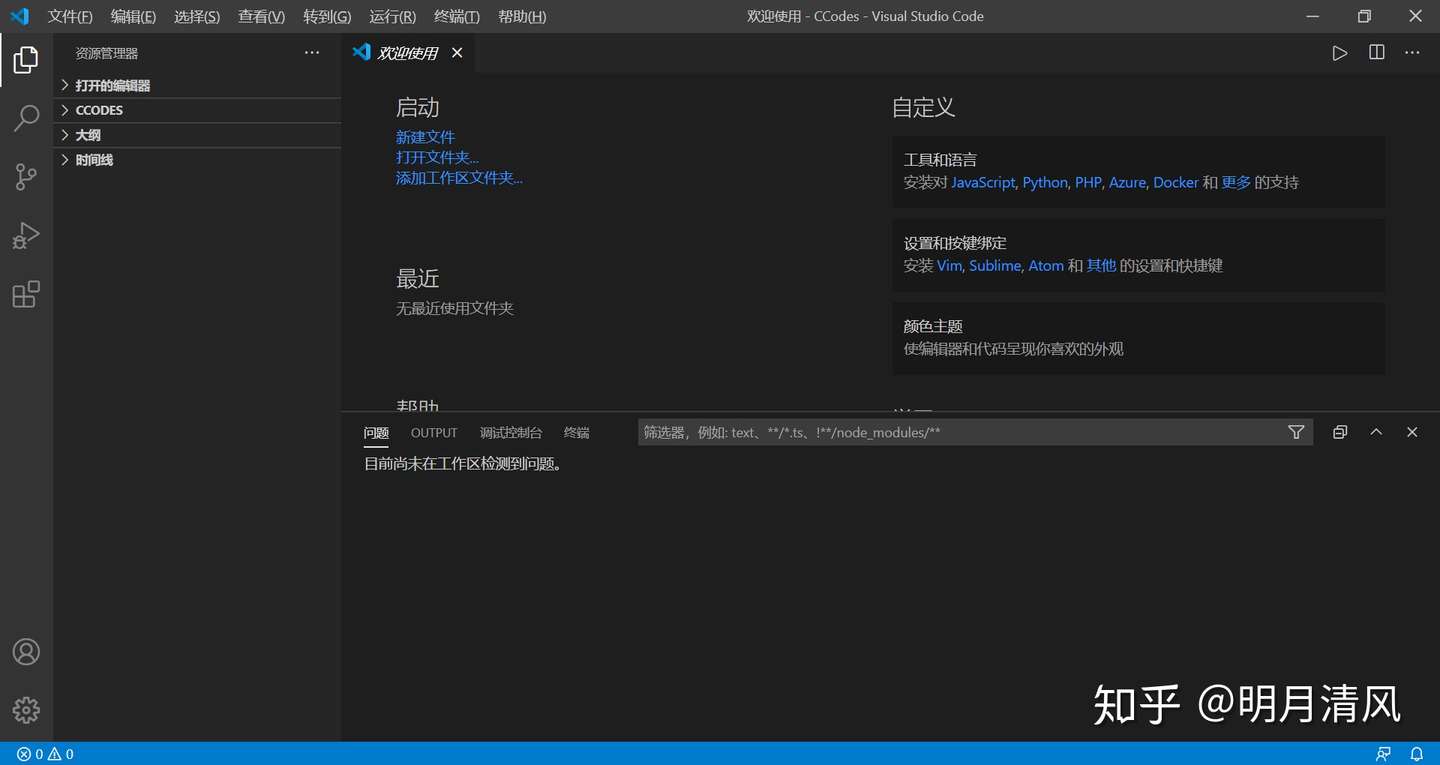
Task: Open the notifications bell
Action: pyautogui.click(x=1417, y=754)
